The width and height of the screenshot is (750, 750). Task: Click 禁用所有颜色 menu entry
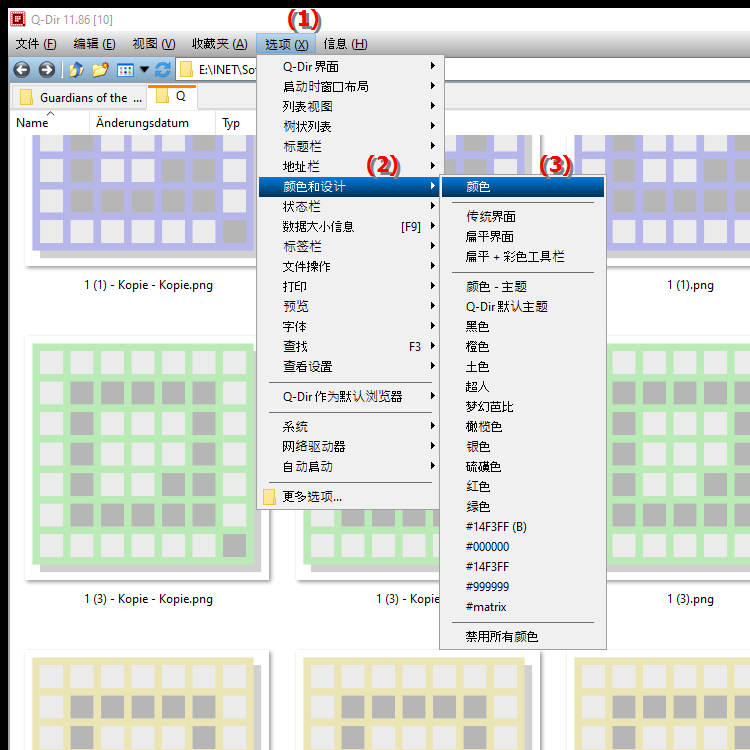(522, 637)
